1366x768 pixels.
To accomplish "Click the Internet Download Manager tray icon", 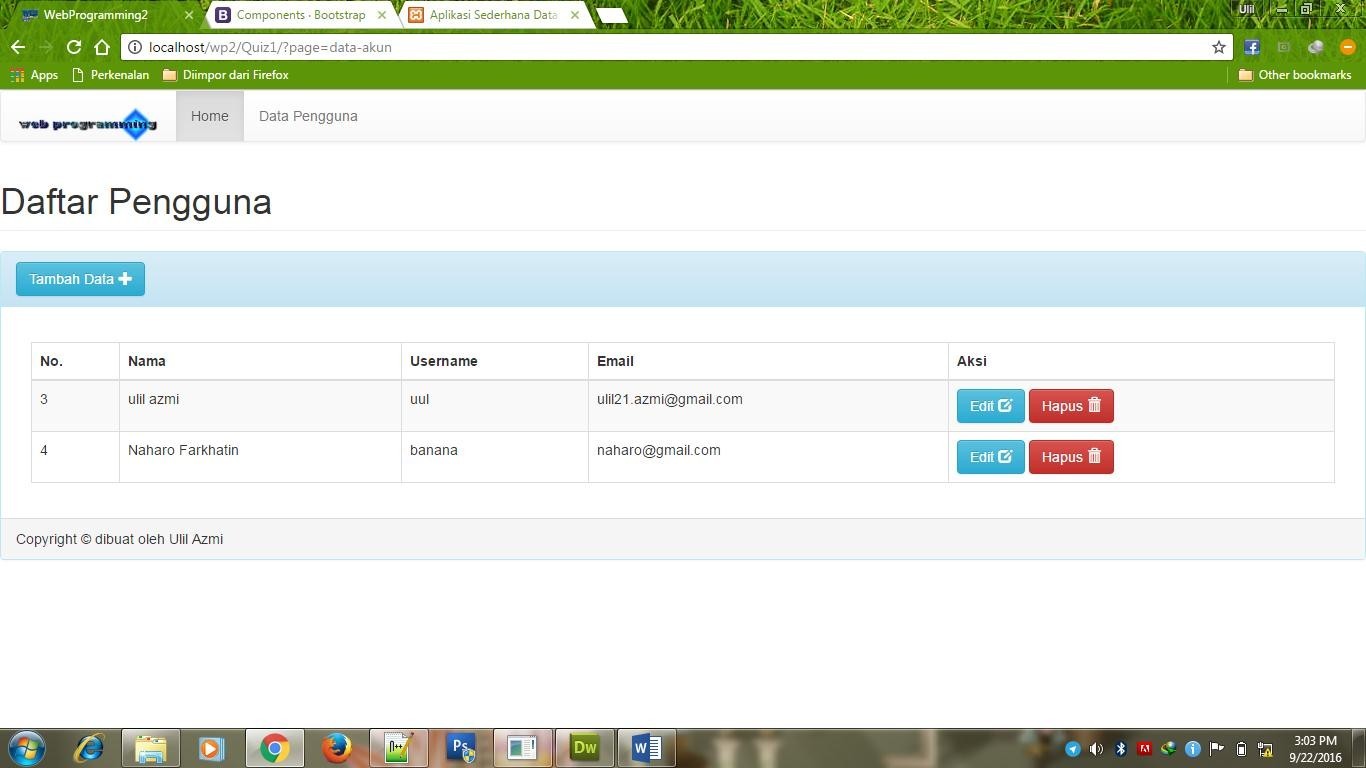I will click(1168, 748).
